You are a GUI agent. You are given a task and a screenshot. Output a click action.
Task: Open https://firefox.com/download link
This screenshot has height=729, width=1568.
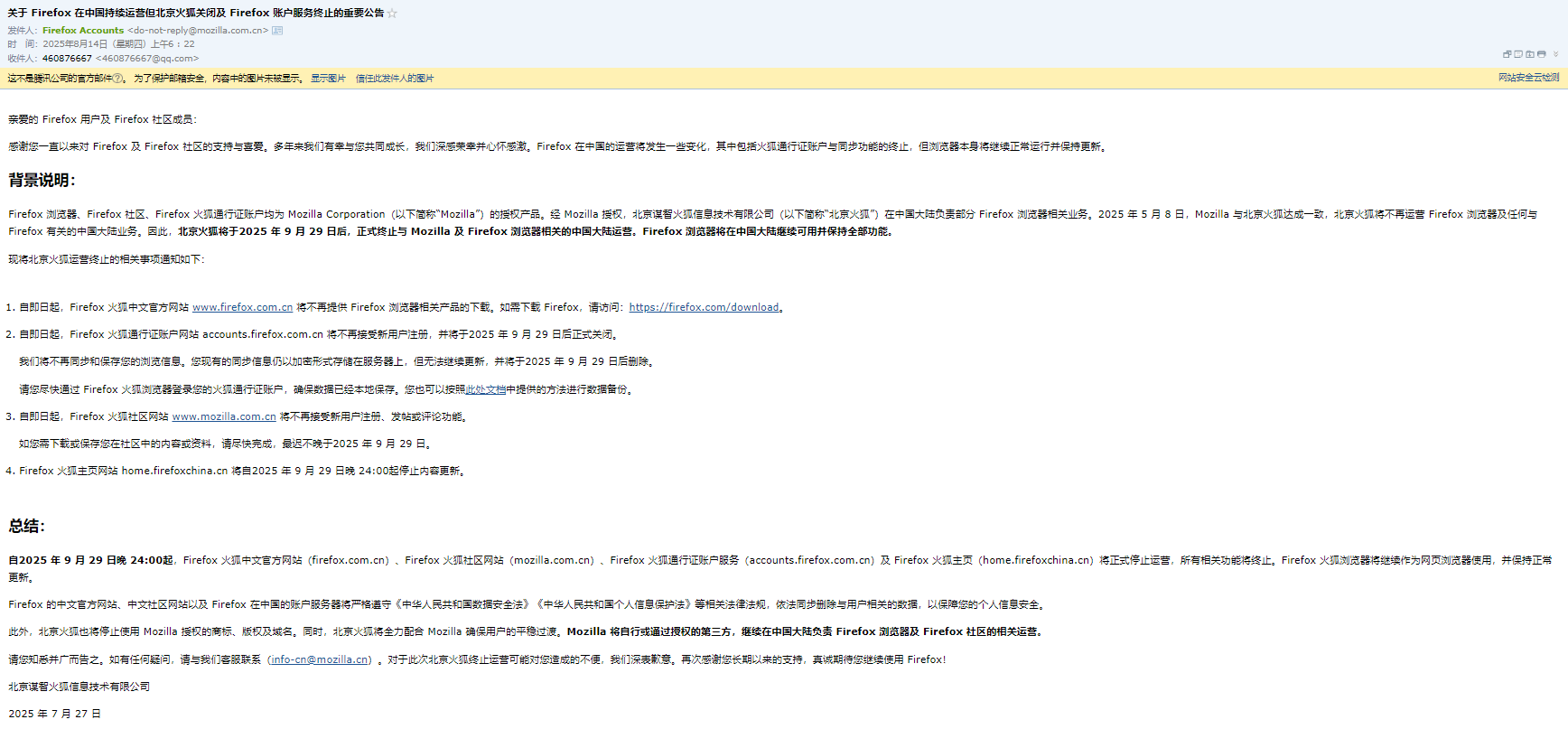pos(704,307)
